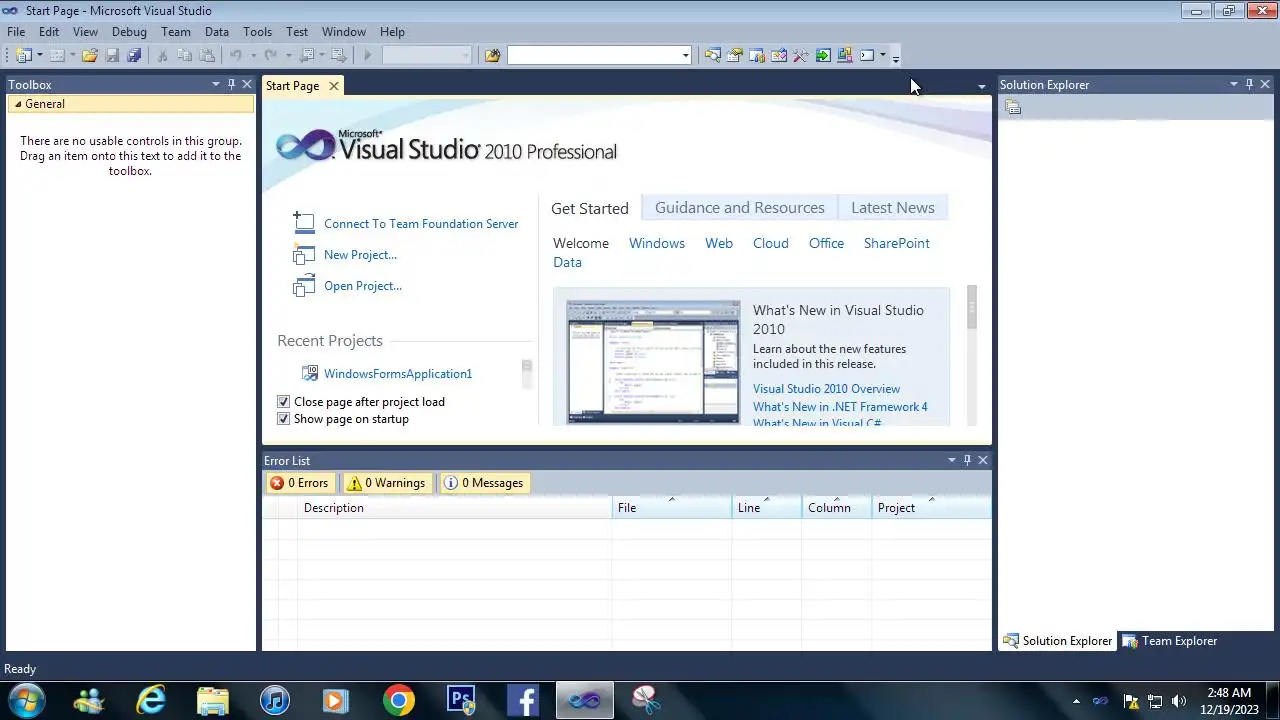
Task: Open the Solution Configurations combo box
Action: coord(427,56)
